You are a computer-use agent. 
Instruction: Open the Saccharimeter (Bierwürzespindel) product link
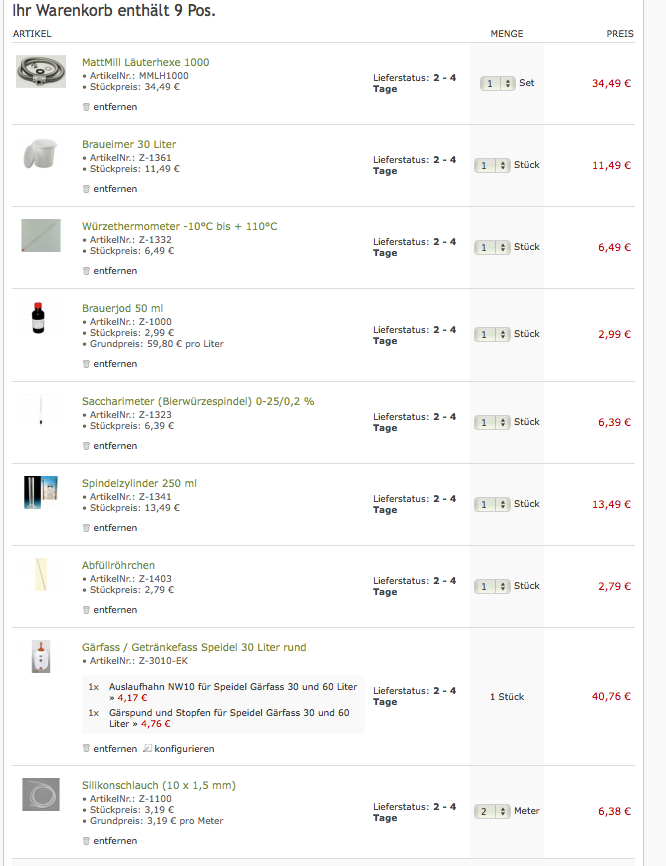(198, 401)
